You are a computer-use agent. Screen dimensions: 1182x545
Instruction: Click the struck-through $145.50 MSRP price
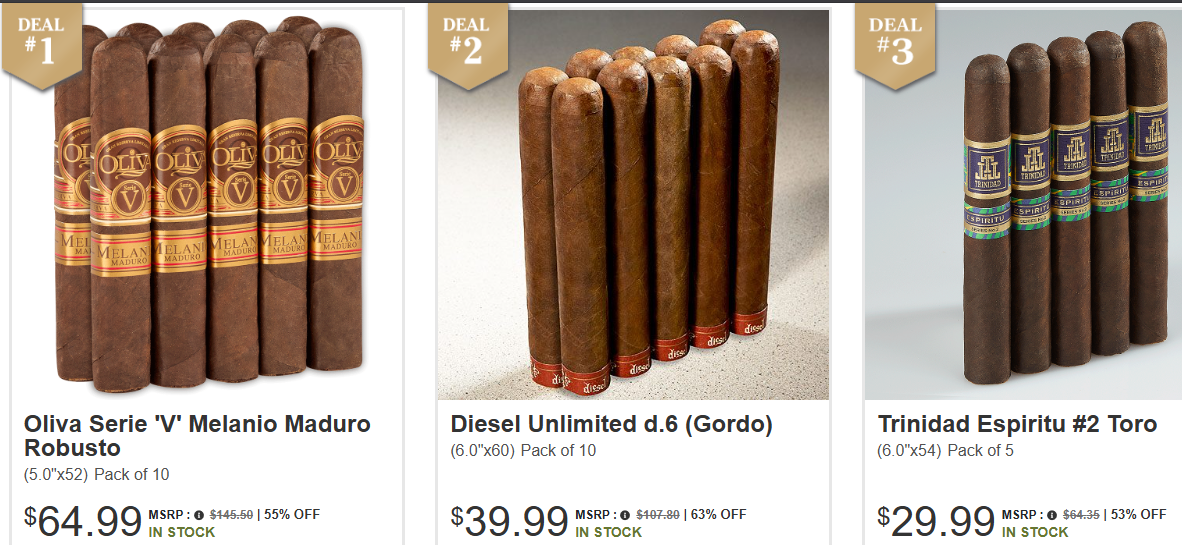coord(231,516)
